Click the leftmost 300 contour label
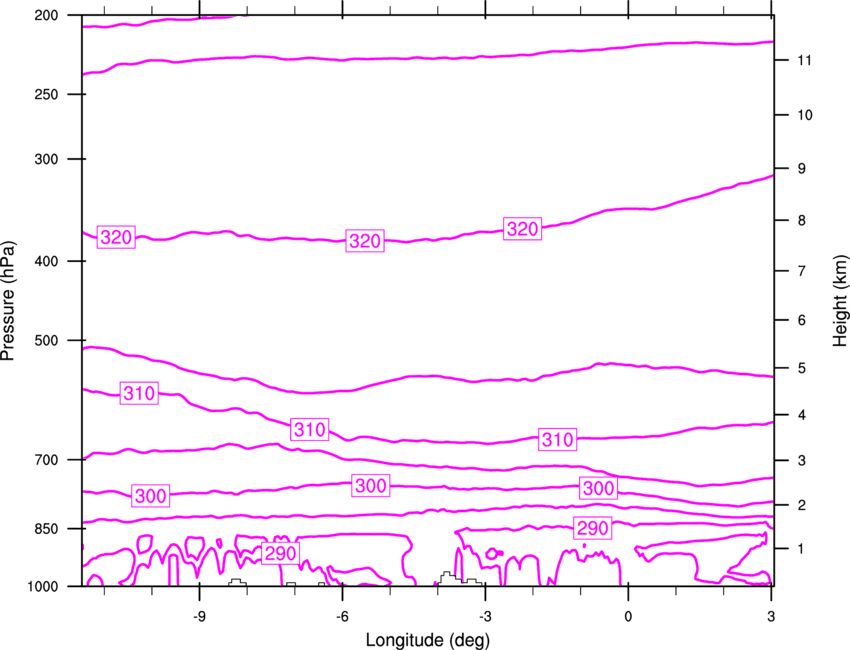Viewport: 850px width, 650px height. [x=151, y=496]
